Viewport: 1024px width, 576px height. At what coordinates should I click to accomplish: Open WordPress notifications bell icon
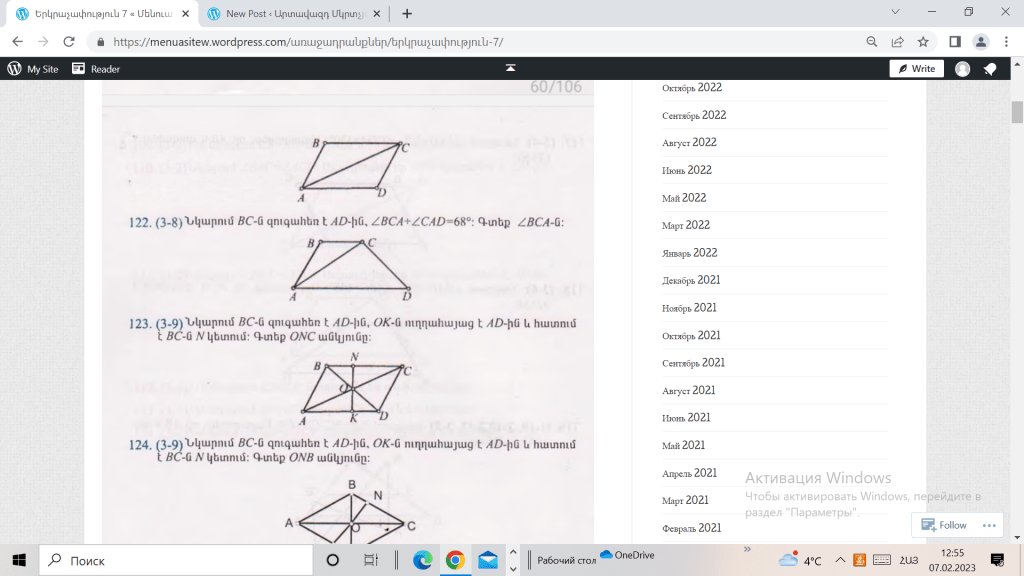pyautogui.click(x=990, y=69)
